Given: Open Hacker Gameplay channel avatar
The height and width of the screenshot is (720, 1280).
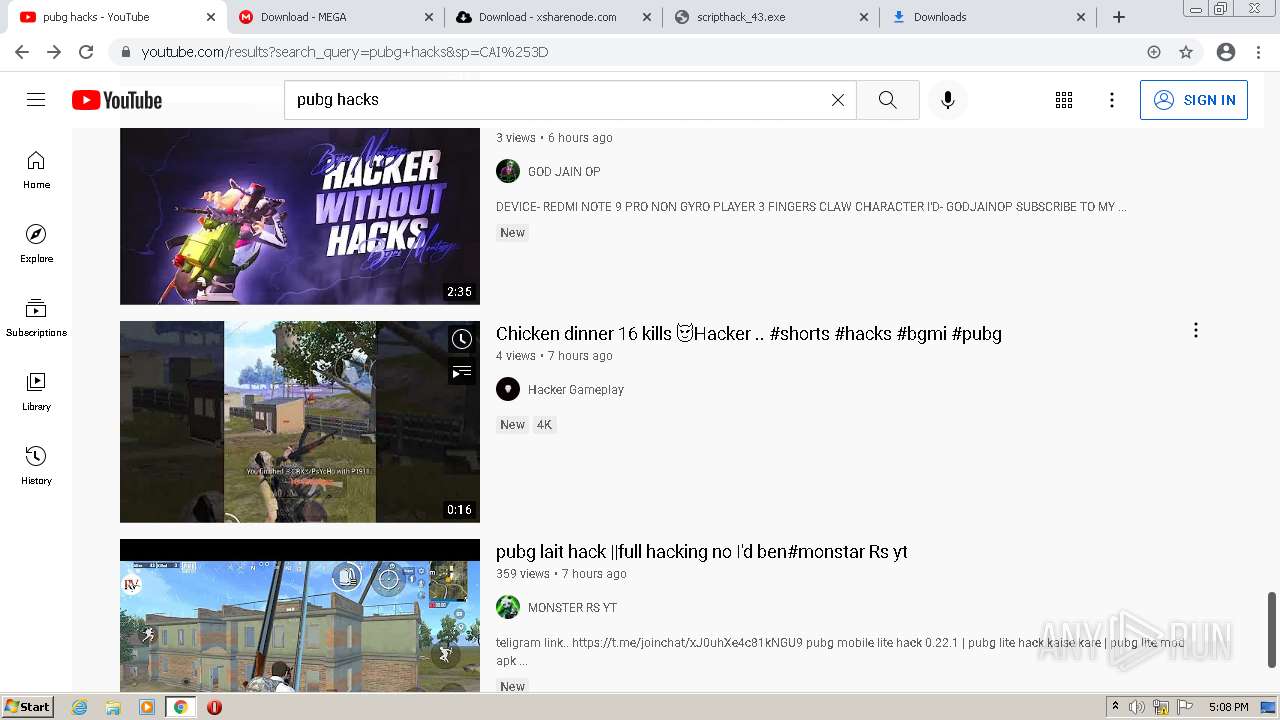Looking at the screenshot, I should tap(508, 389).
